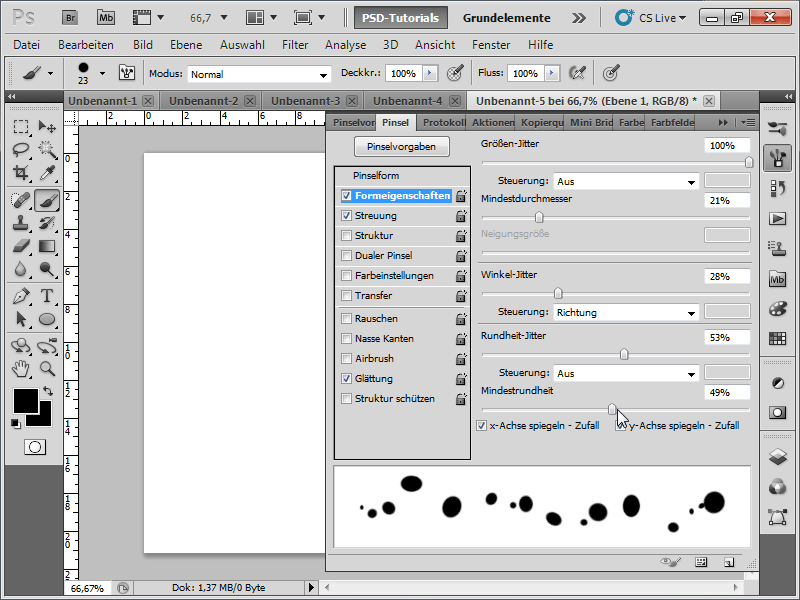The height and width of the screenshot is (600, 800).
Task: Select the Brush tool in toolbox
Action: pyautogui.click(x=47, y=200)
